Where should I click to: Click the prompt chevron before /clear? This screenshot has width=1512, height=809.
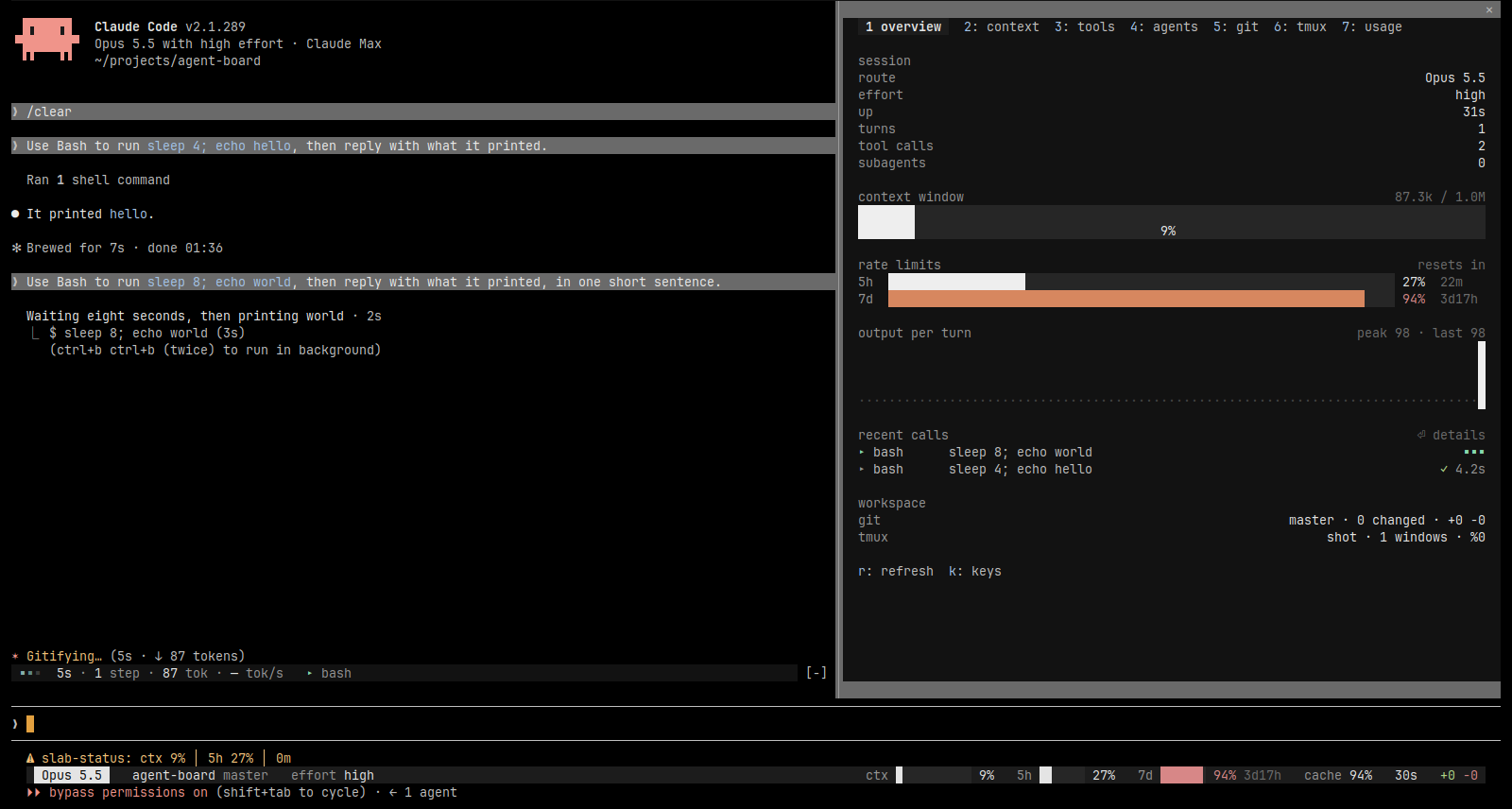click(15, 112)
